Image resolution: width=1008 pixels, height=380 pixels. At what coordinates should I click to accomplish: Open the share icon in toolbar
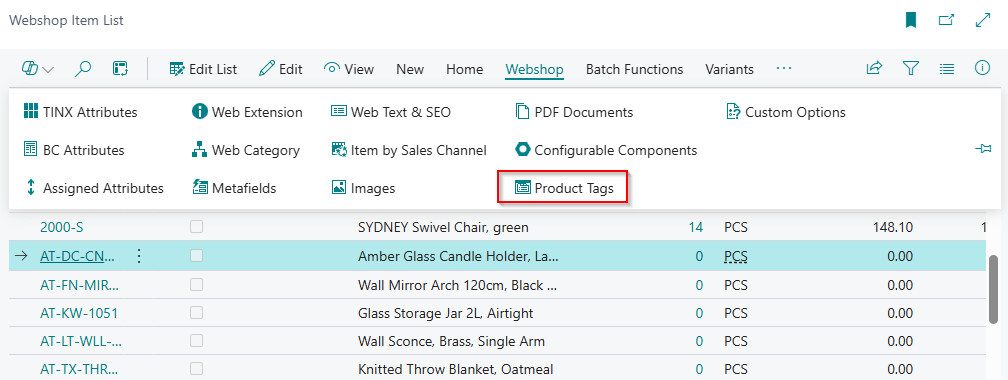pyautogui.click(x=874, y=68)
